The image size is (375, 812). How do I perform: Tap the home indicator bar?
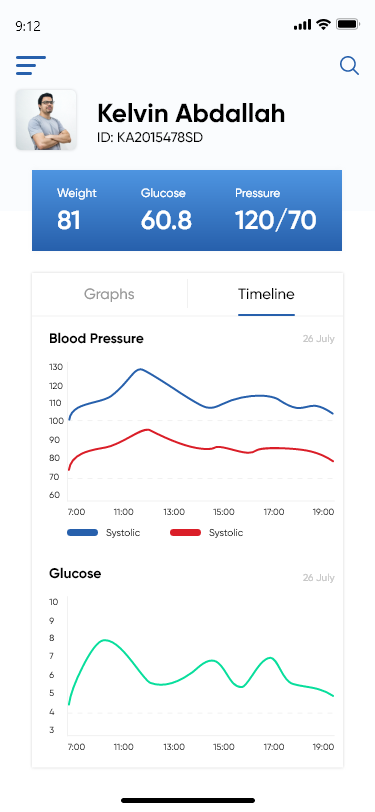188,801
